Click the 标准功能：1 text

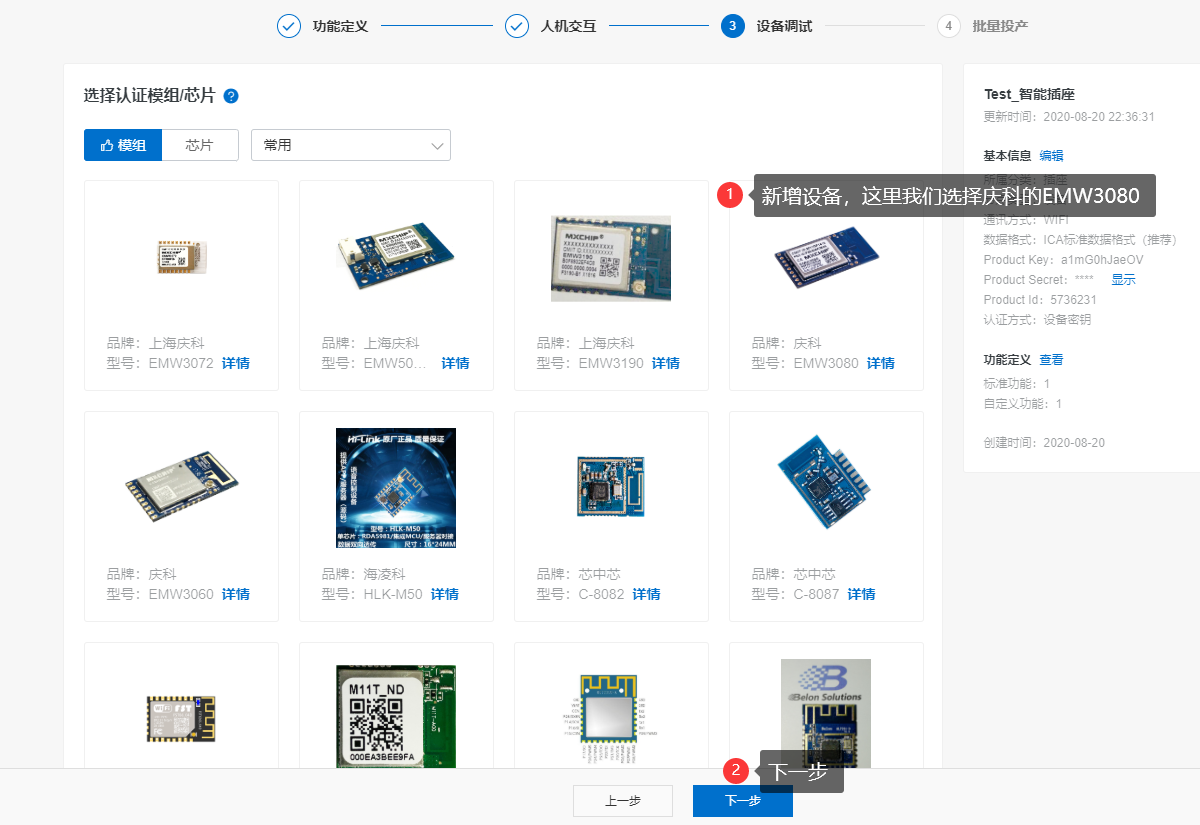tap(1017, 384)
